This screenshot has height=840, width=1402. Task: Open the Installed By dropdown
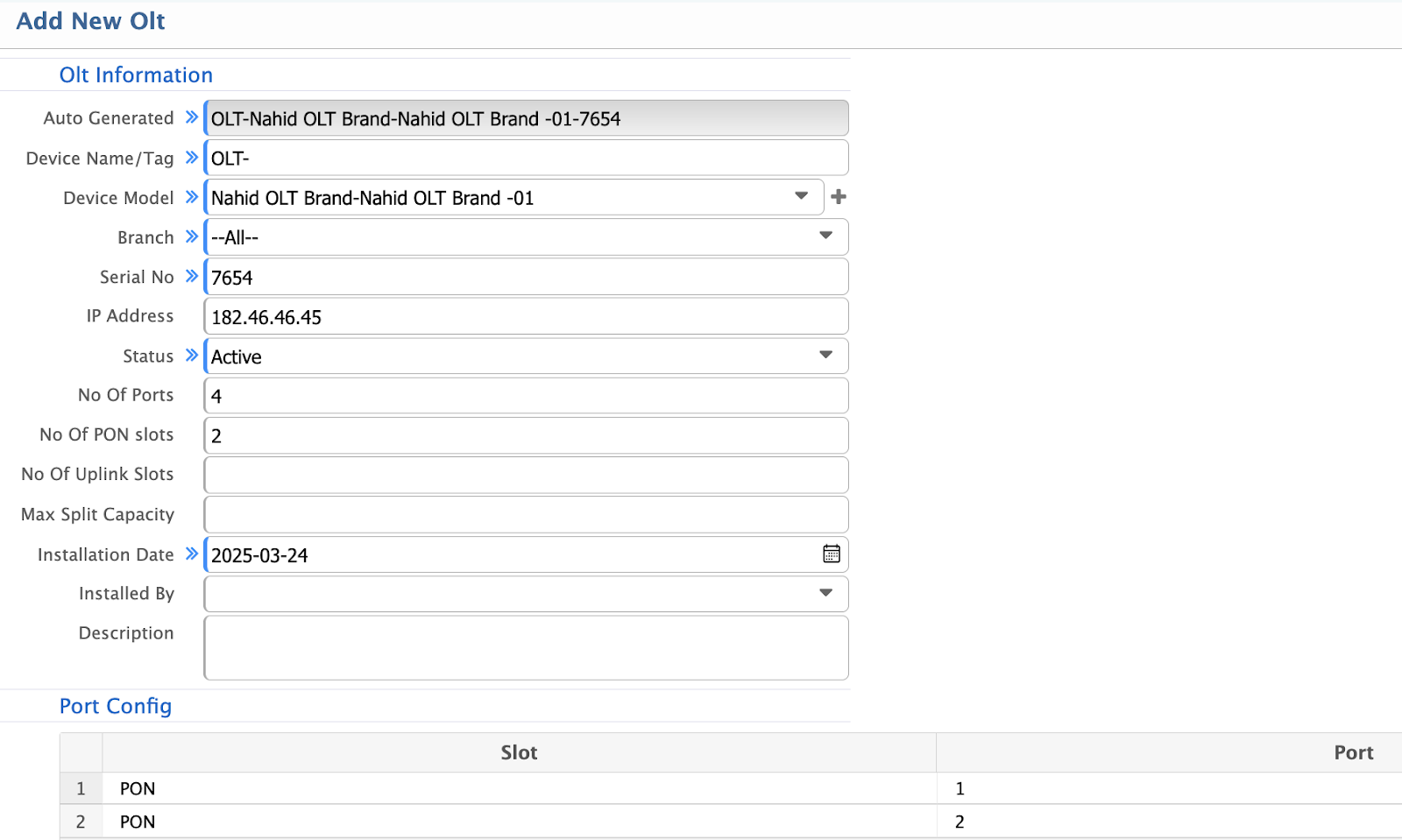click(825, 593)
